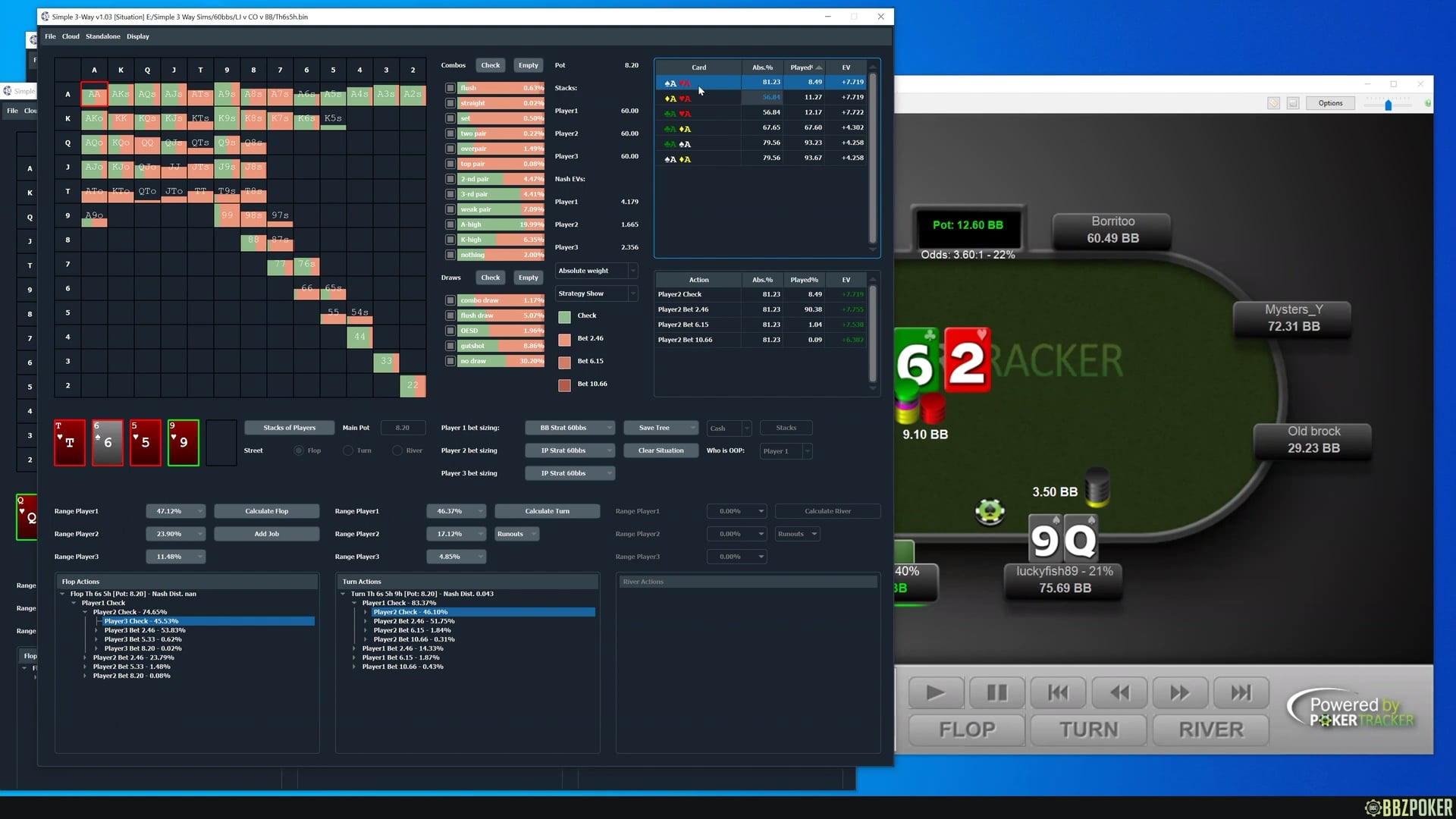Skip to the end of the hand
This screenshot has width=1456, height=819.
[x=1241, y=692]
